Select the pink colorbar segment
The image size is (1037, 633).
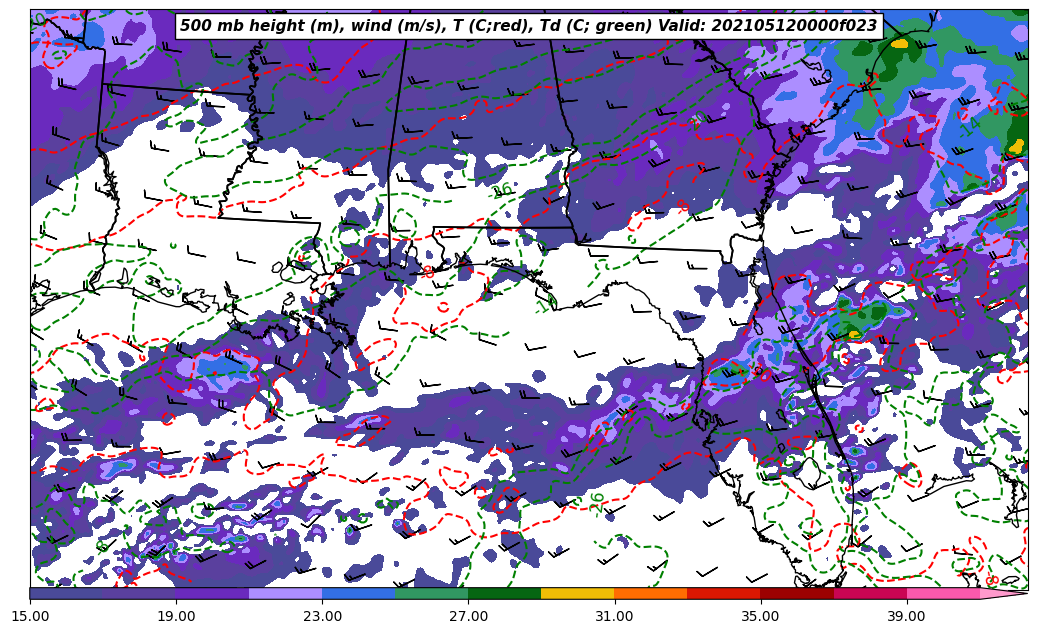coord(942,593)
